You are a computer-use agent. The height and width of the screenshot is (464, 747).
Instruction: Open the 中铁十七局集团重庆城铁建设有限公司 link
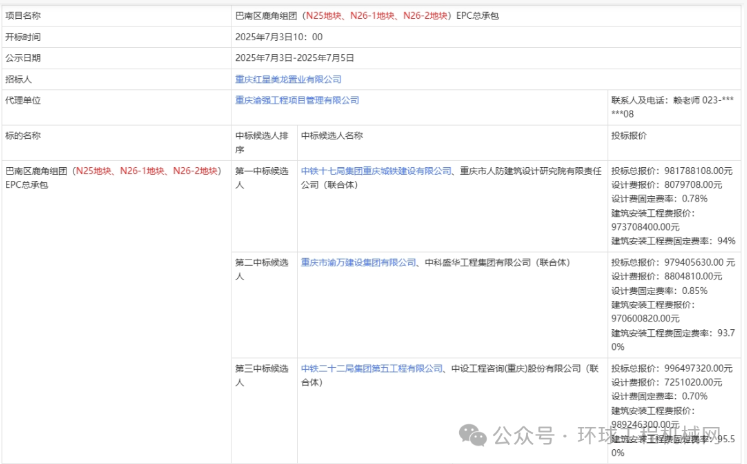click(x=376, y=171)
